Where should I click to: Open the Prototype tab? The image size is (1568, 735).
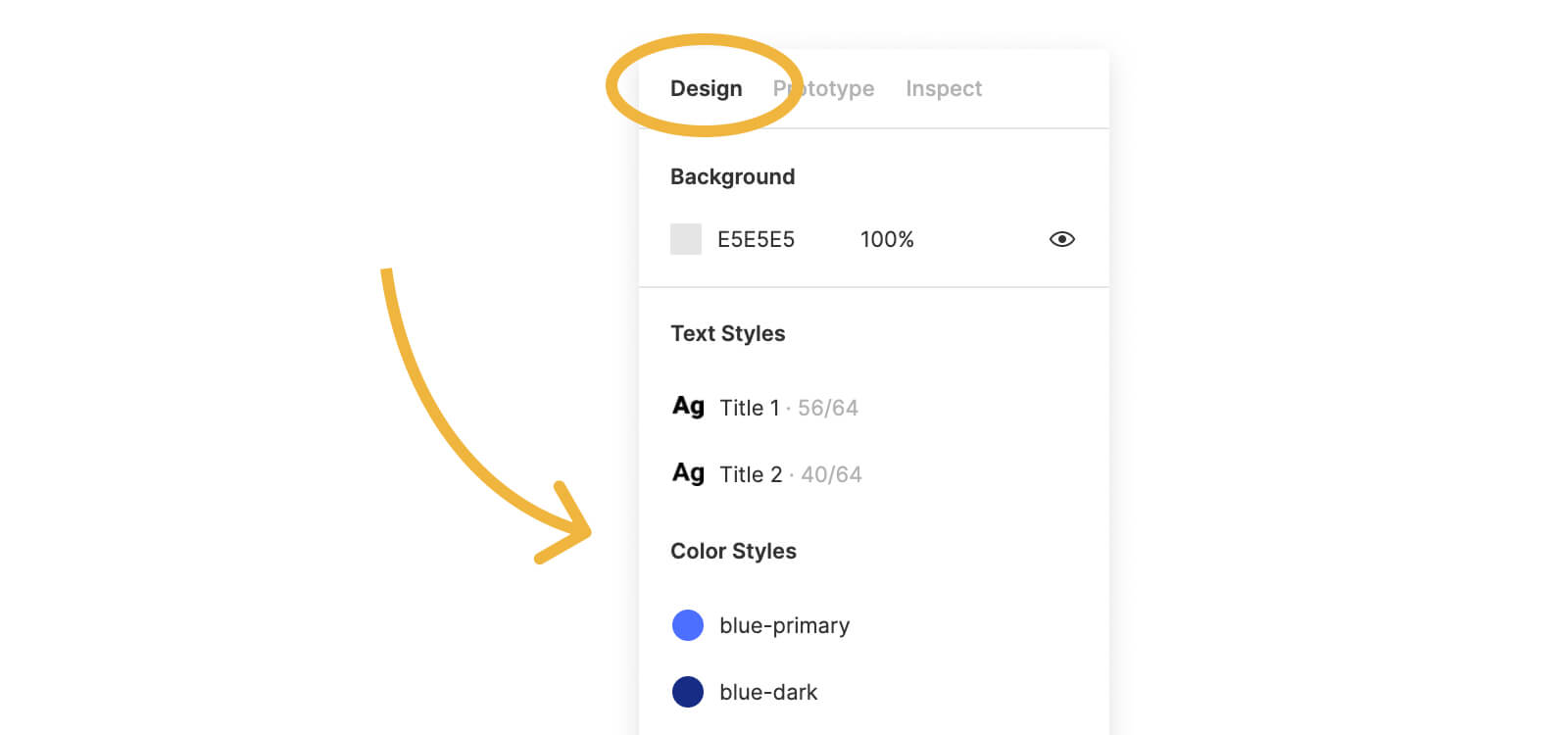pyautogui.click(x=823, y=88)
